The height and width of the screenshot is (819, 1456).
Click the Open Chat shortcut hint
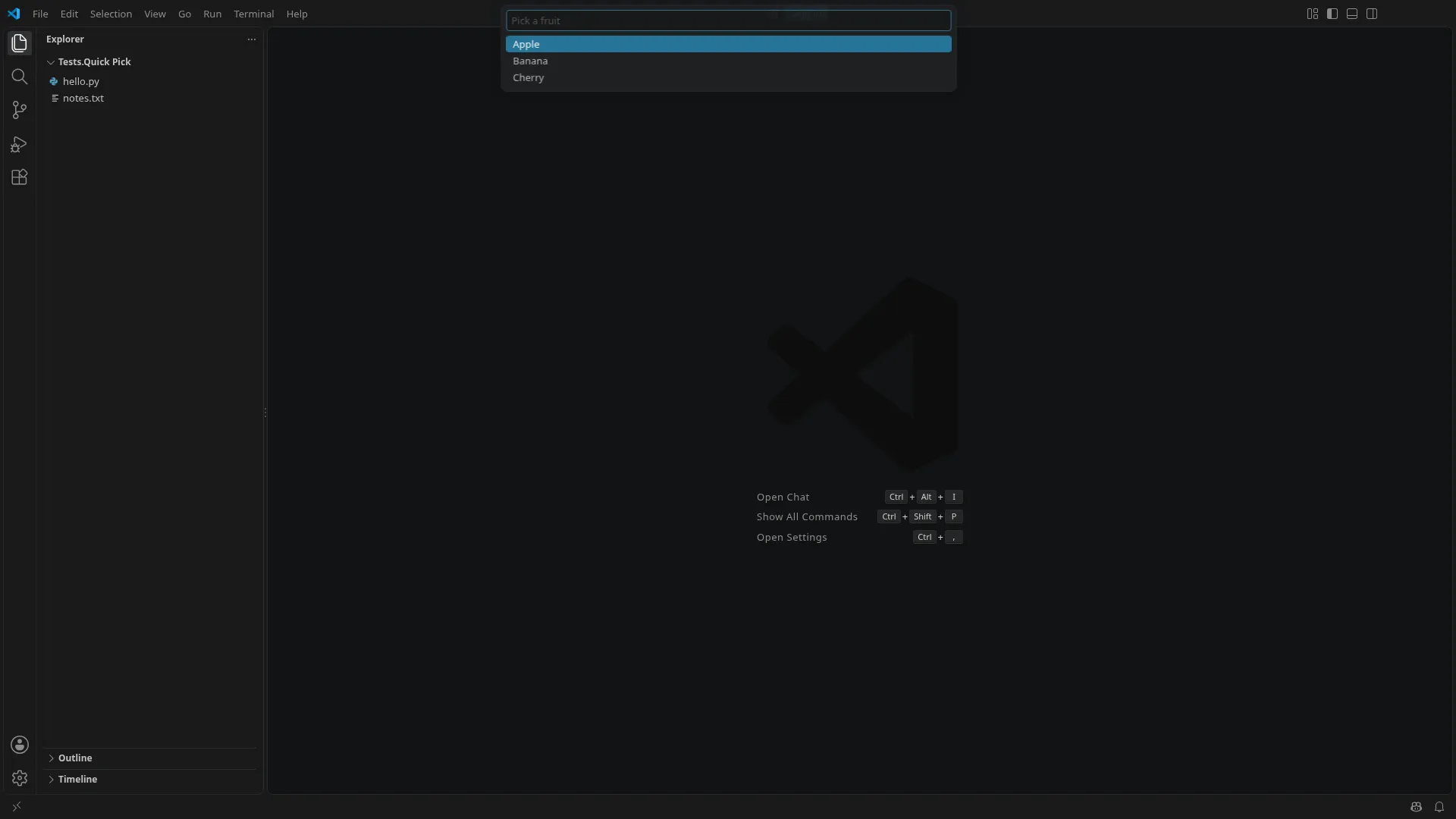783,497
